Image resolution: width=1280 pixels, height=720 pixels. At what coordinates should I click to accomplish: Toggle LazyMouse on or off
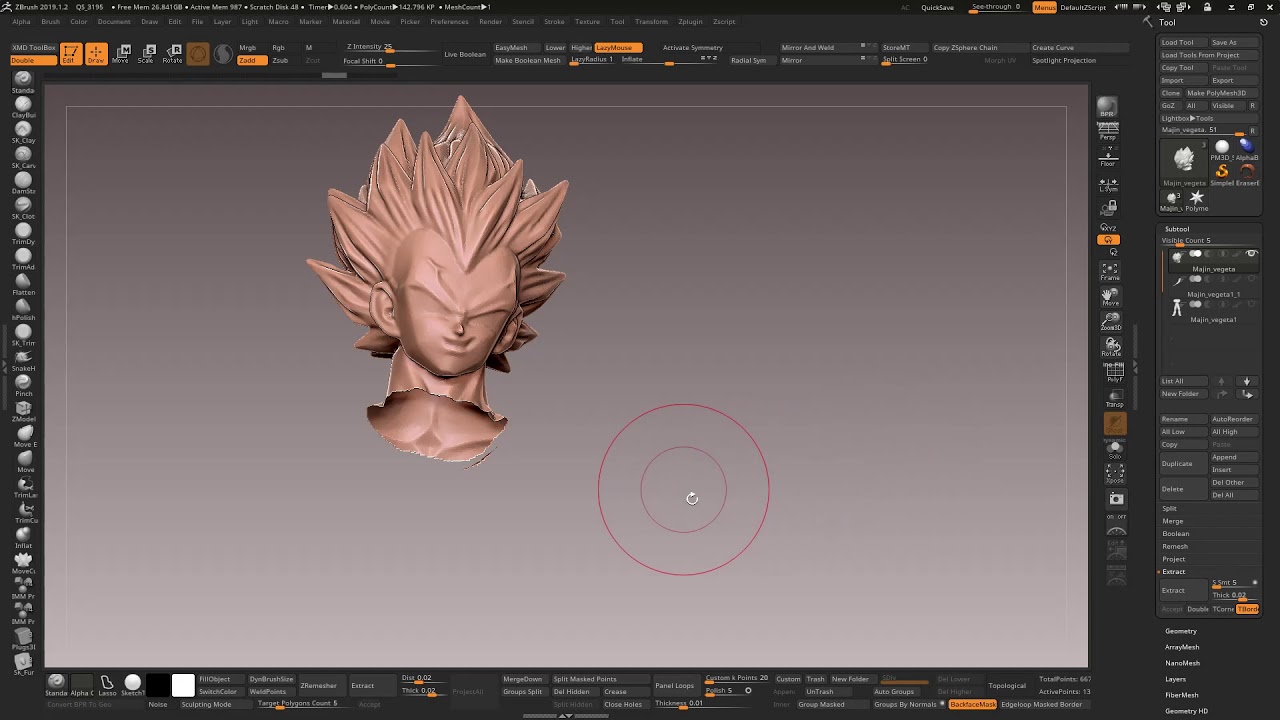point(616,48)
